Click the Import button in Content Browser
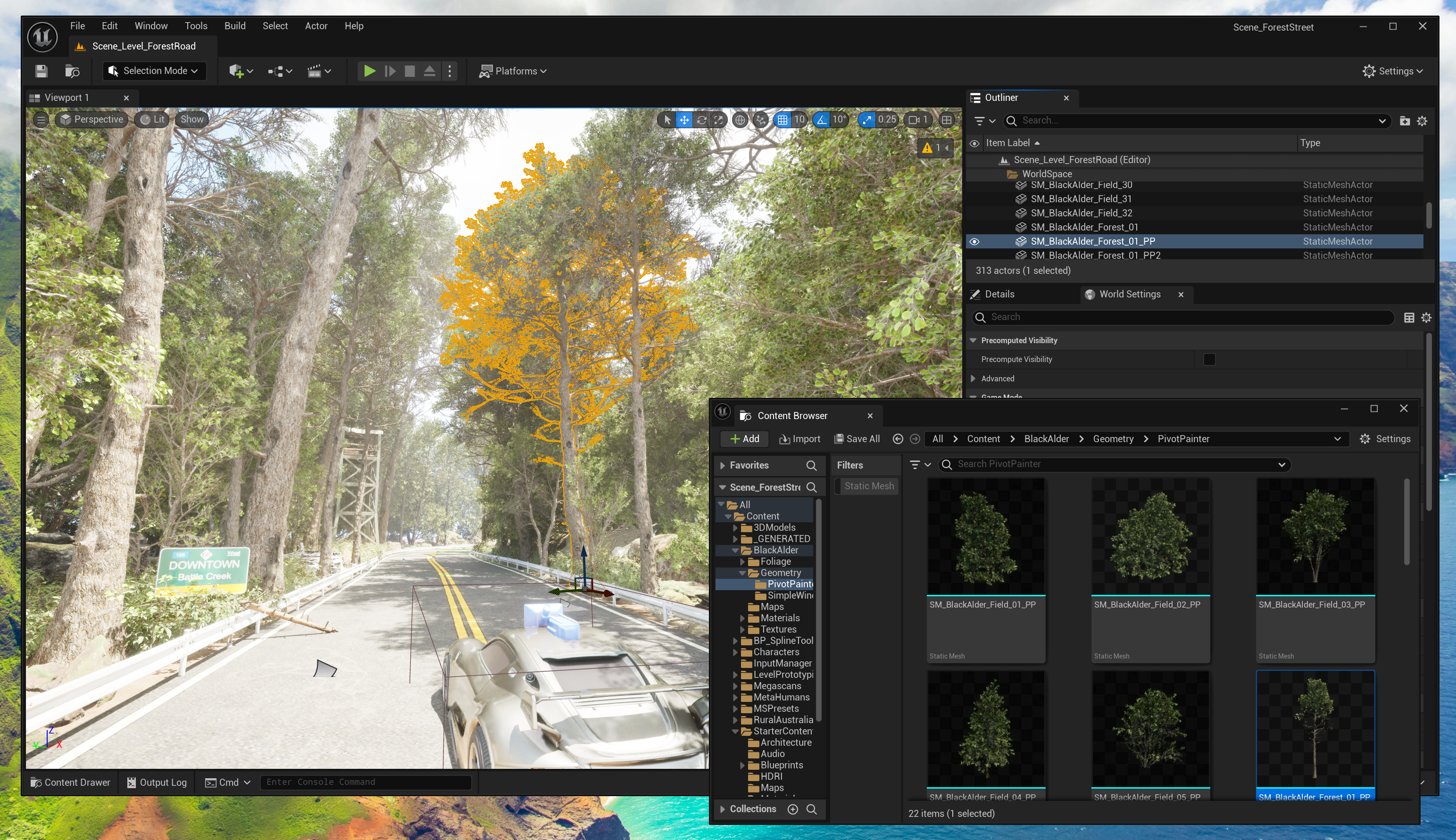 click(799, 439)
